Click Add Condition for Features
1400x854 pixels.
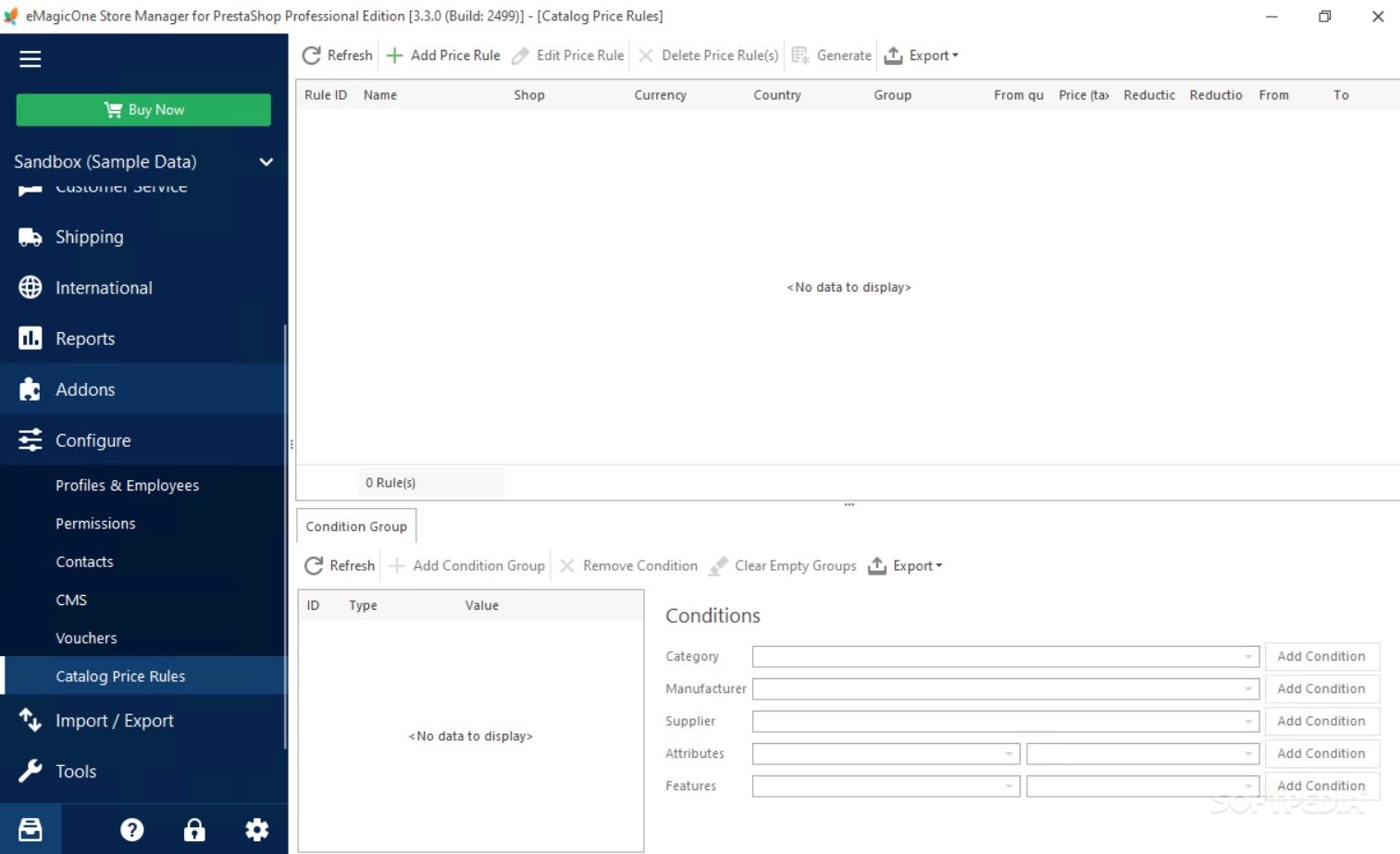(x=1321, y=786)
